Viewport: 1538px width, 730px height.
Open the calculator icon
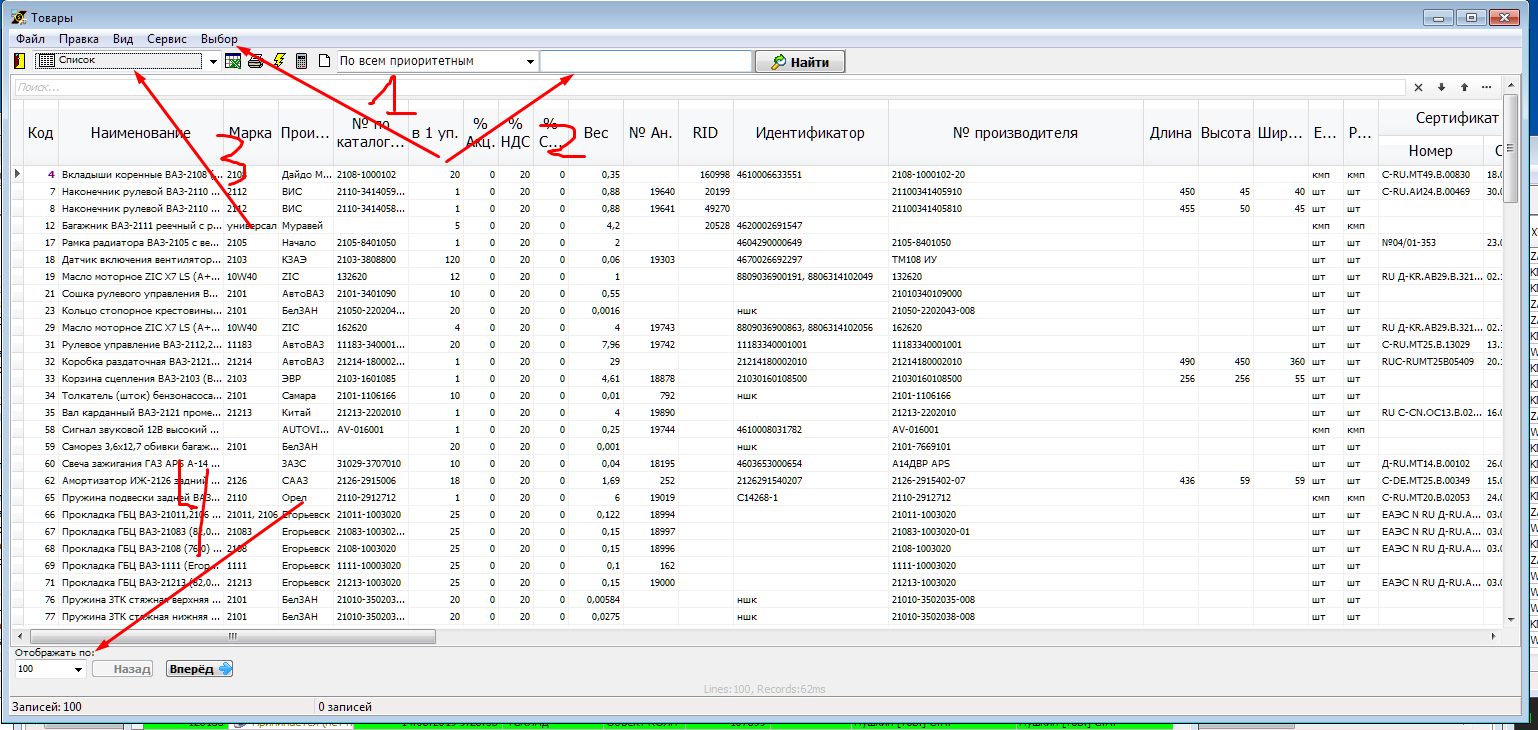click(301, 61)
